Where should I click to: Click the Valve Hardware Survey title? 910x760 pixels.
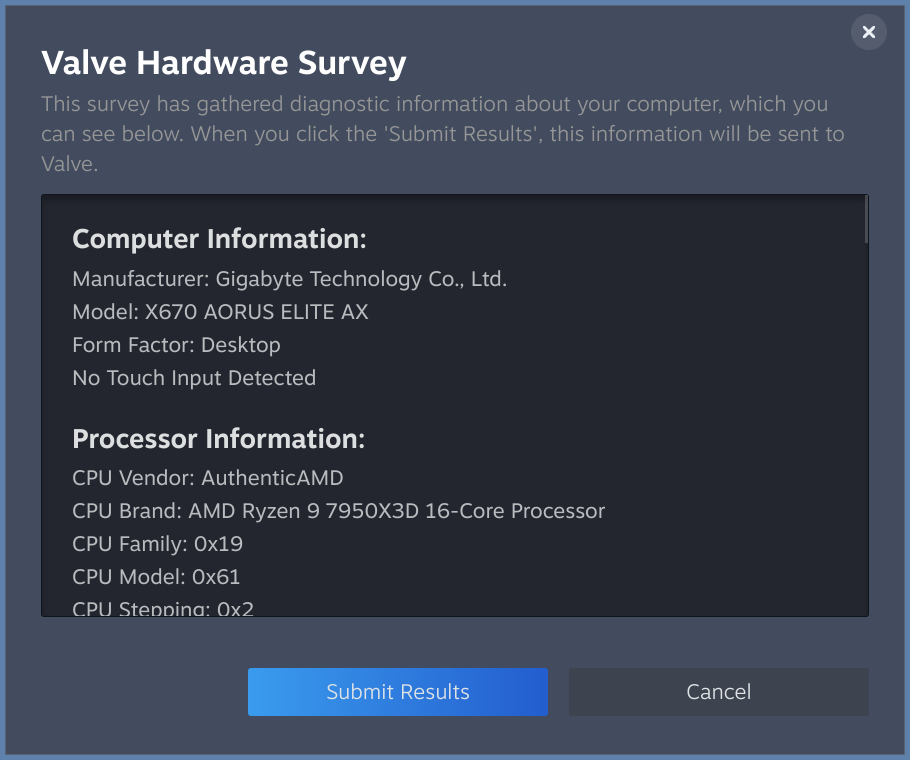coord(223,63)
